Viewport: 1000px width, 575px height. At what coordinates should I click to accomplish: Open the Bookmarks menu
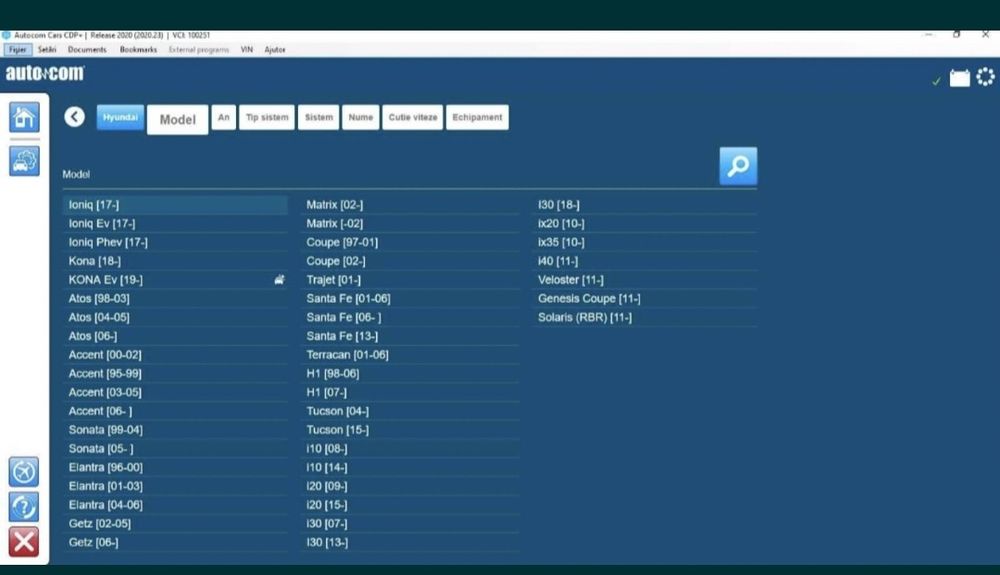click(x=138, y=49)
